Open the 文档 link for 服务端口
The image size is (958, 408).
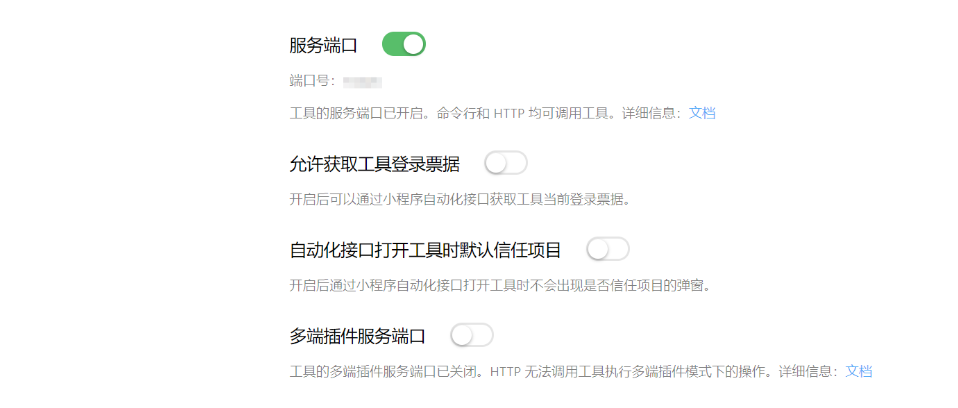(702, 113)
